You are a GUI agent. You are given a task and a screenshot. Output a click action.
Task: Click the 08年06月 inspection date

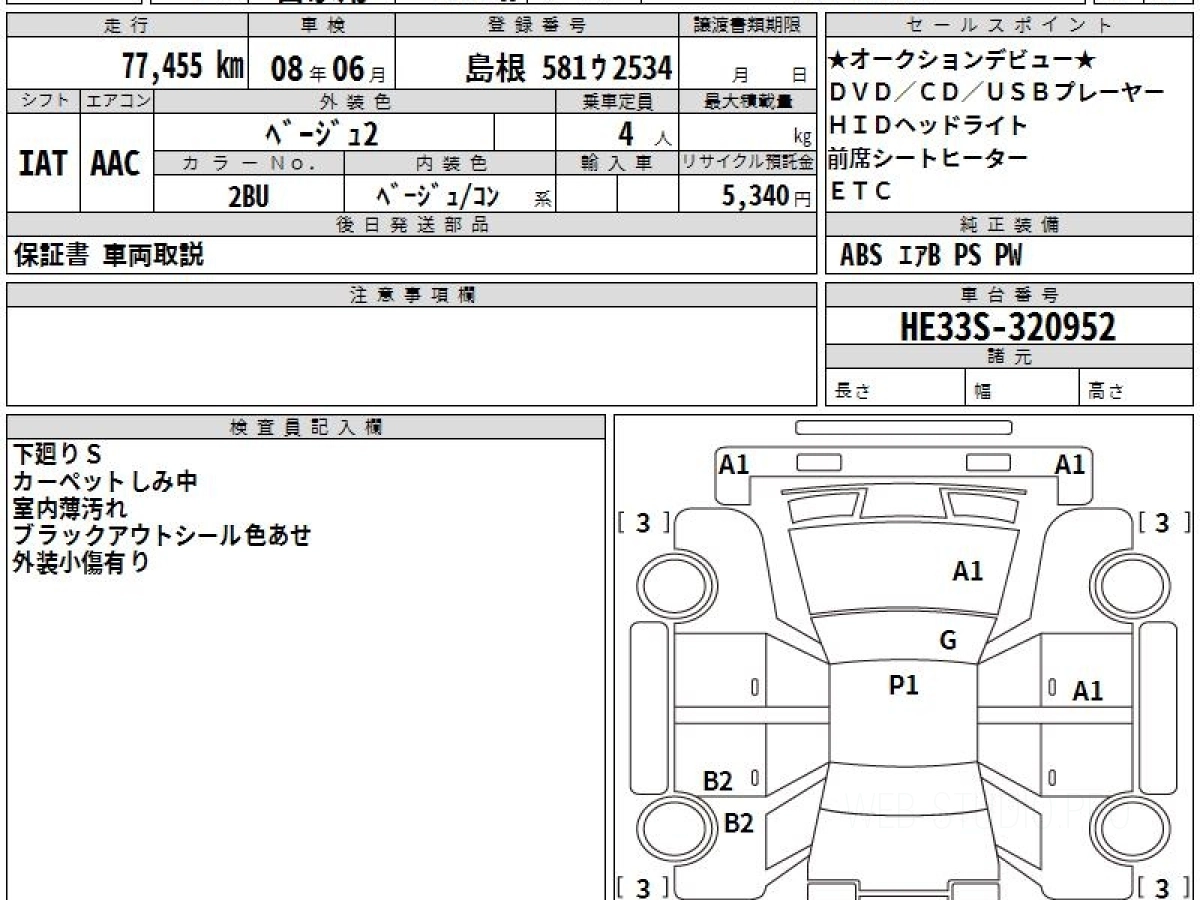tap(327, 68)
